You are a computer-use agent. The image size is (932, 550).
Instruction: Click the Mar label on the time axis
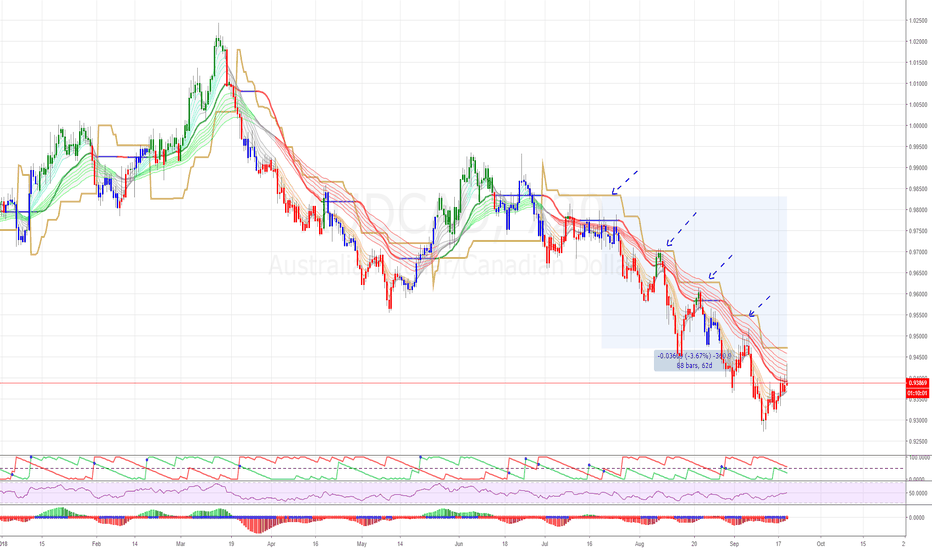[181, 543]
